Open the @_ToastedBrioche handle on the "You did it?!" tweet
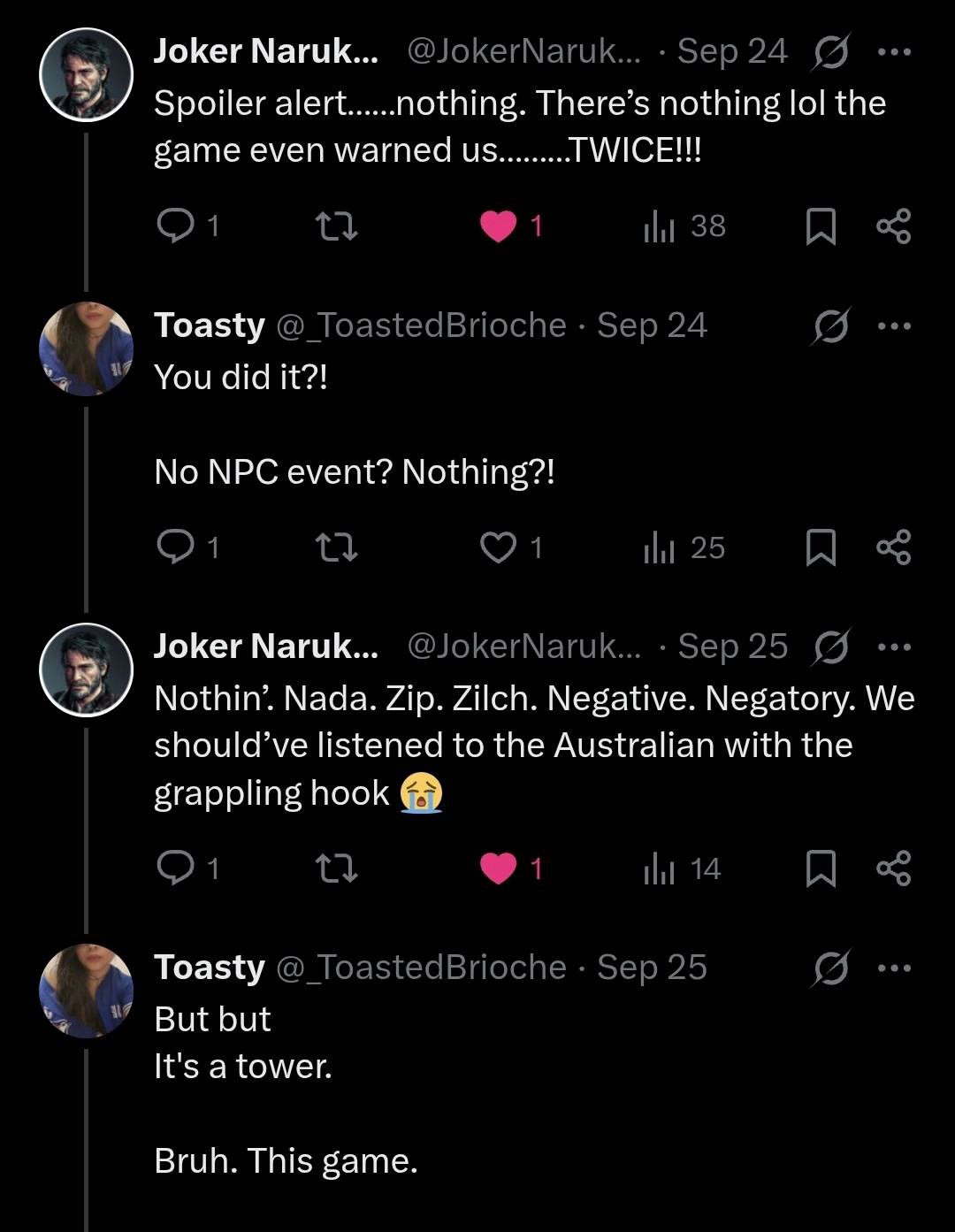This screenshot has height=1232, width=955. point(421,325)
